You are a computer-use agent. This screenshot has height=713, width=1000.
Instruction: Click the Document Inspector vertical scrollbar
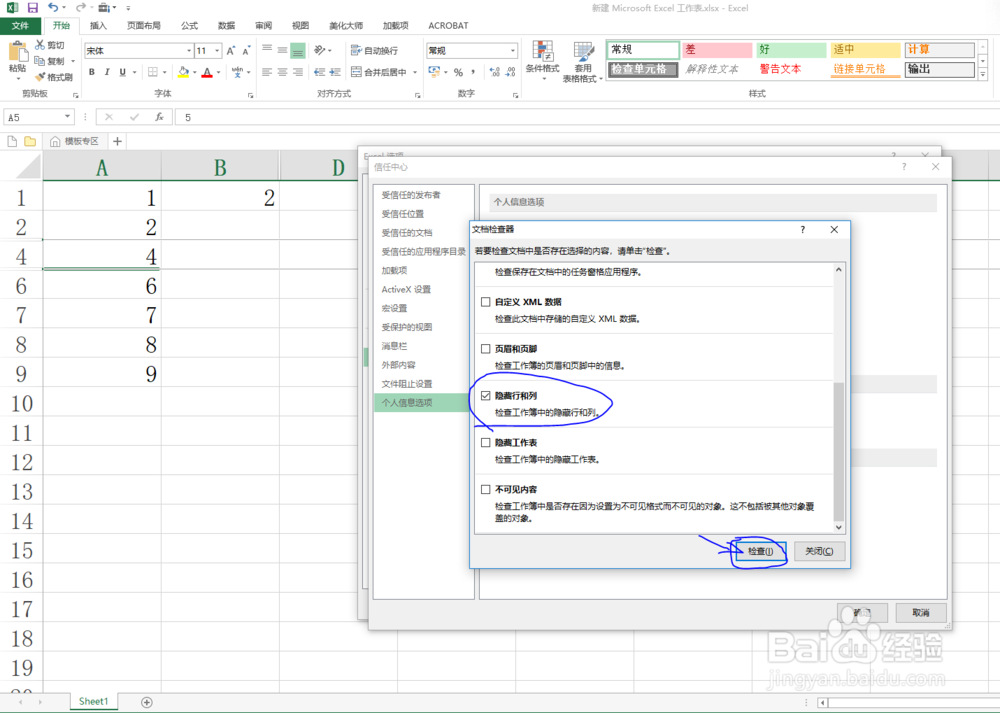(839, 452)
